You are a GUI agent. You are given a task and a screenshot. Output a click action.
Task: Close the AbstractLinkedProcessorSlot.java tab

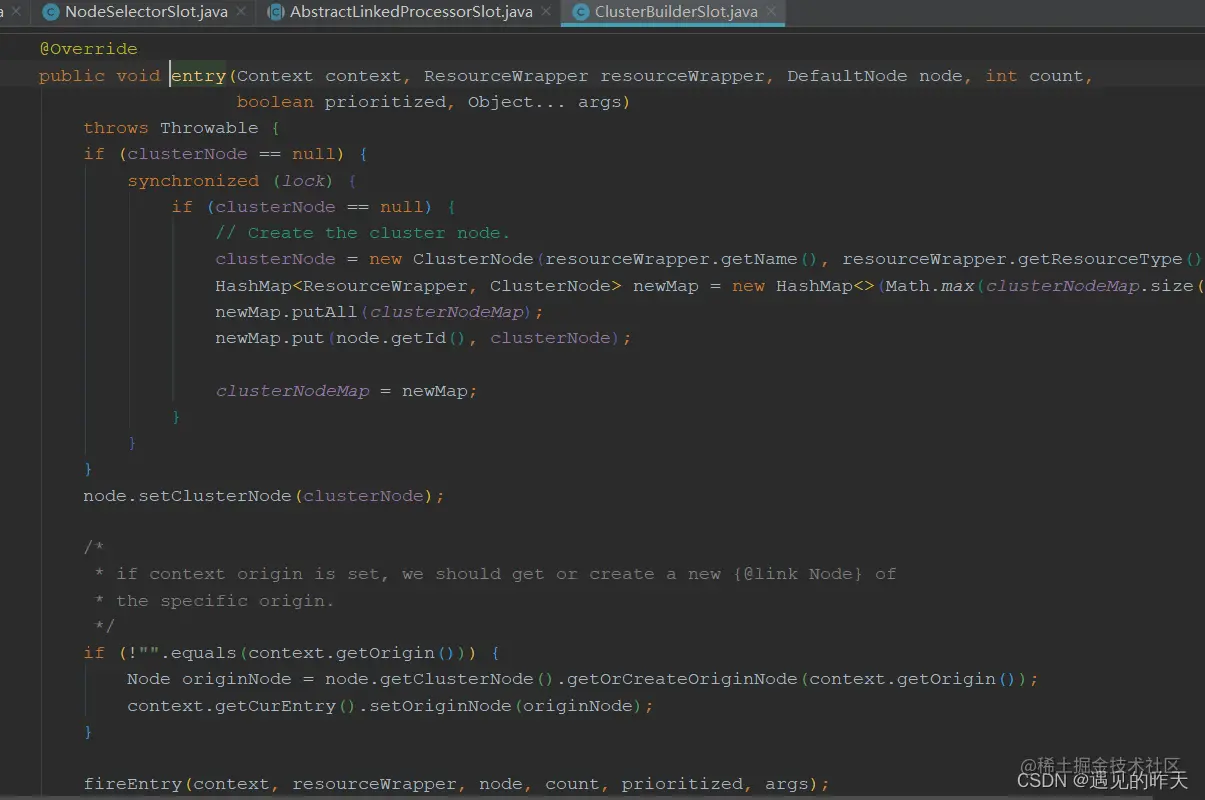[545, 12]
